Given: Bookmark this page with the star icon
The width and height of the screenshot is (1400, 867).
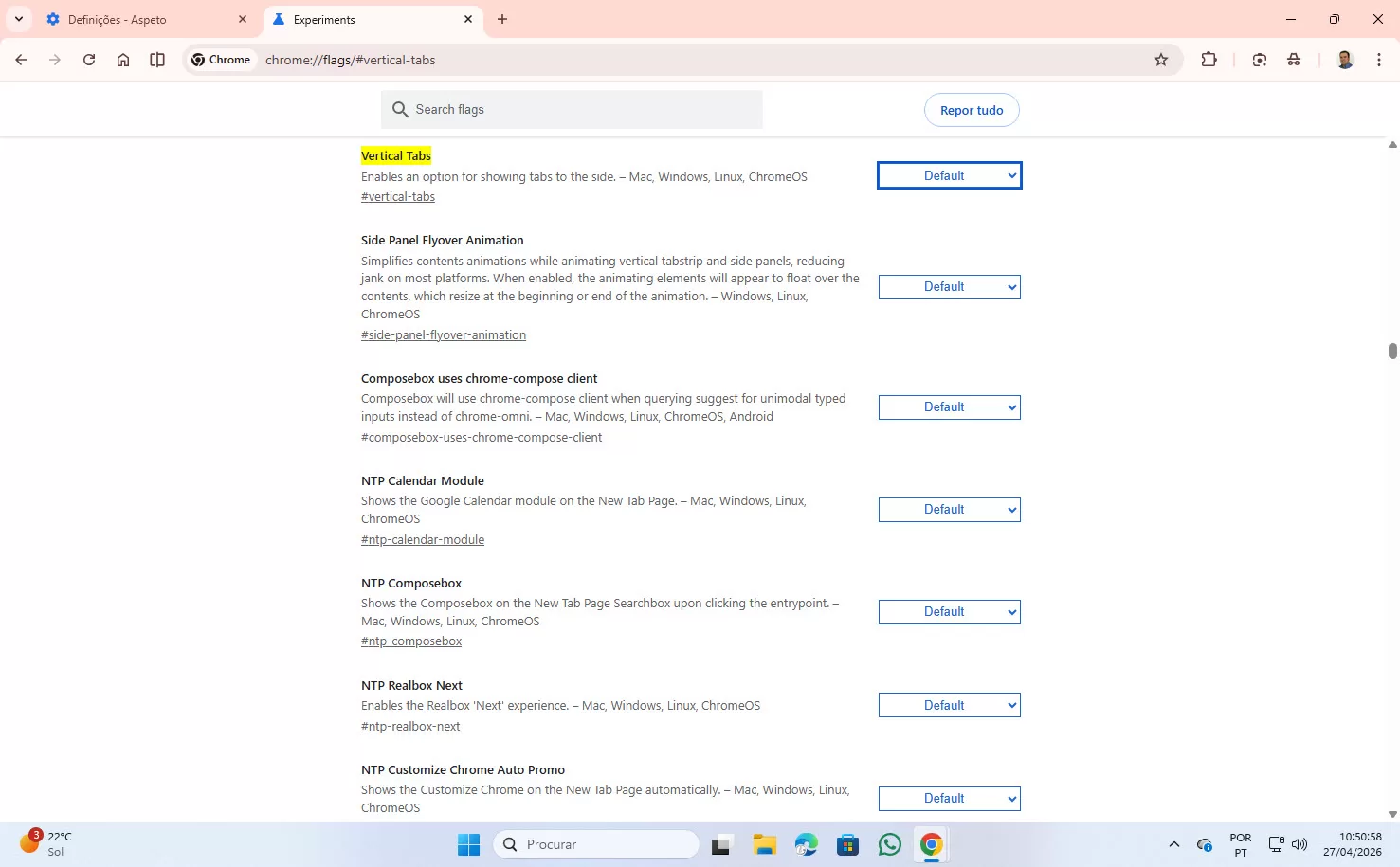Looking at the screenshot, I should (x=1161, y=60).
